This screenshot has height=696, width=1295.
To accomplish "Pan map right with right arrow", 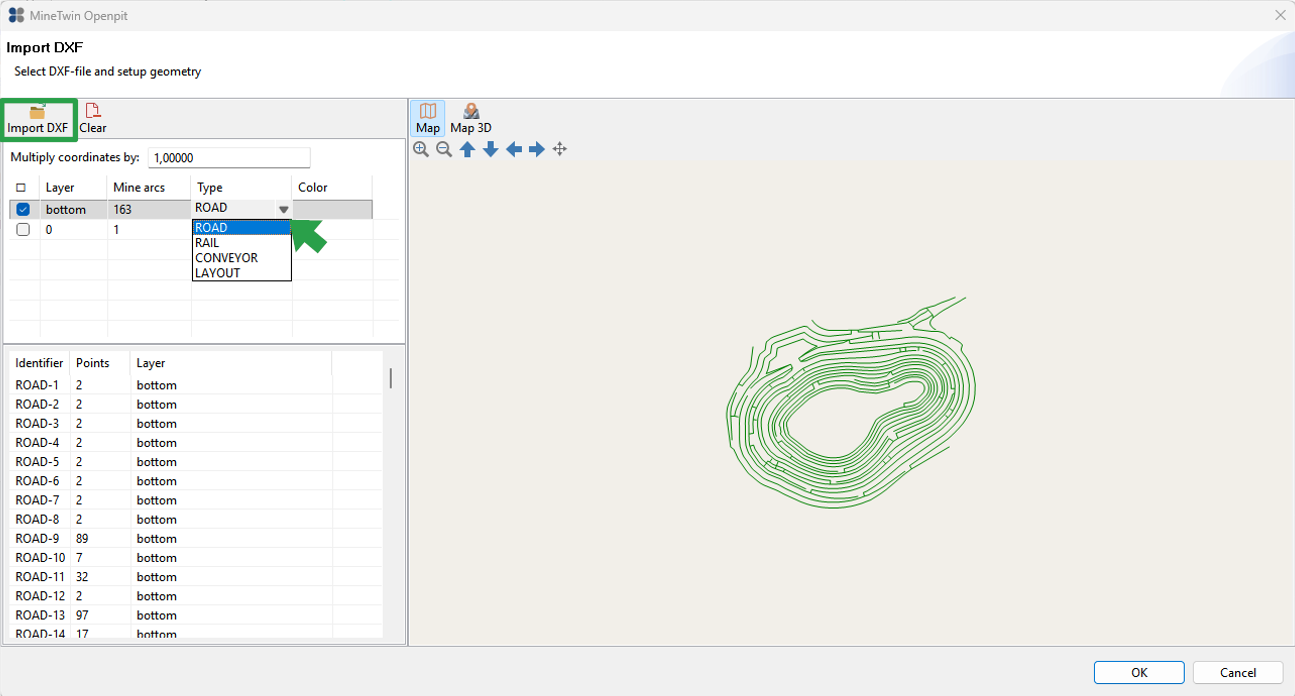I will point(537,149).
